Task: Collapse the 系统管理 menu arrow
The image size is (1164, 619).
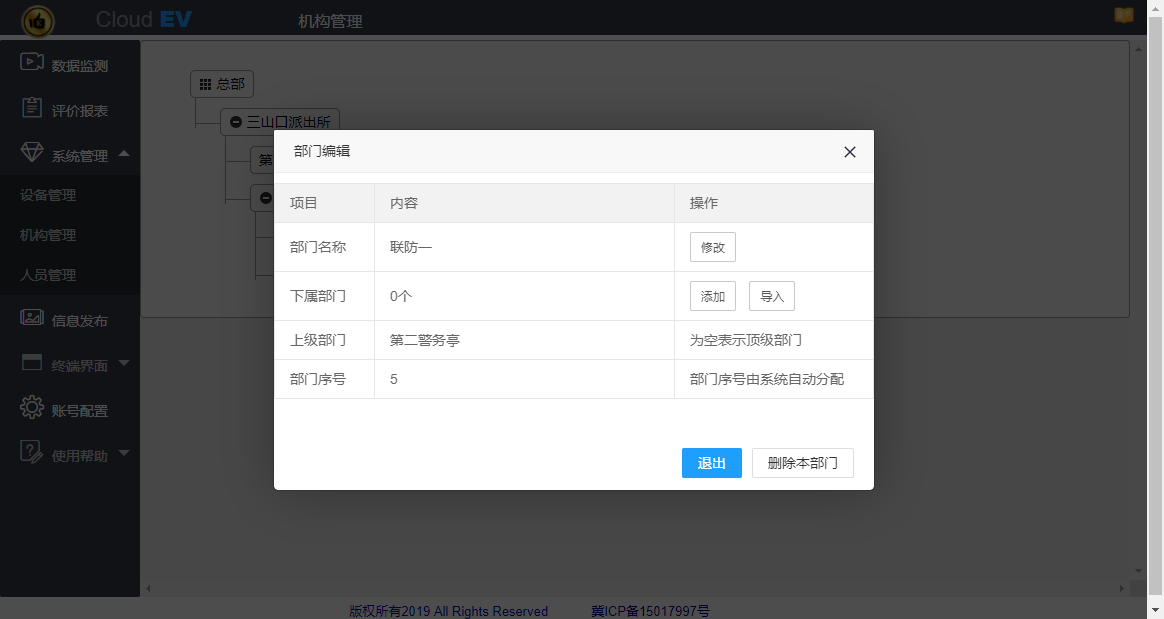Action: pyautogui.click(x=124, y=154)
